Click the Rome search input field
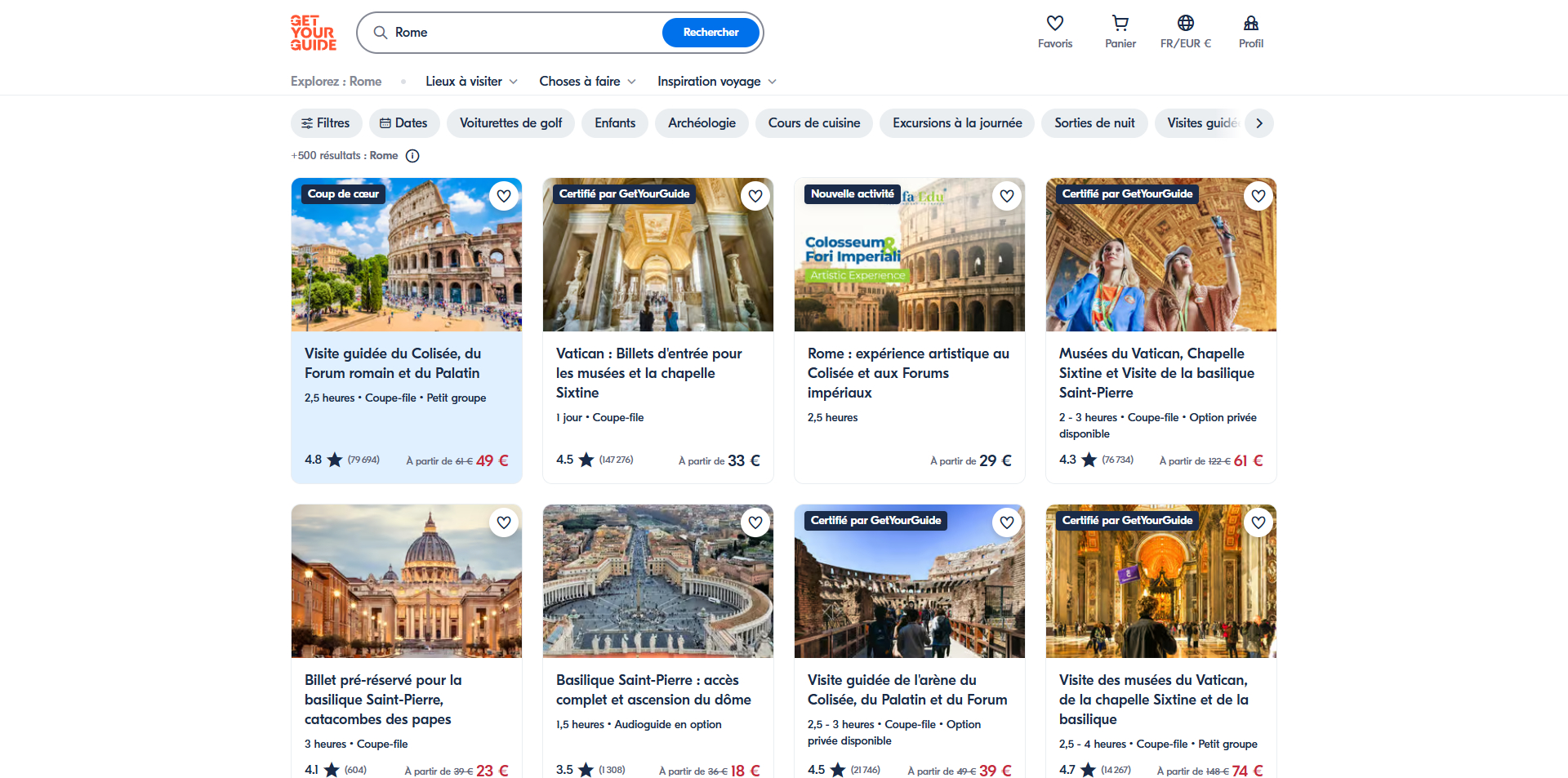This screenshot has height=778, width=1568. click(523, 33)
